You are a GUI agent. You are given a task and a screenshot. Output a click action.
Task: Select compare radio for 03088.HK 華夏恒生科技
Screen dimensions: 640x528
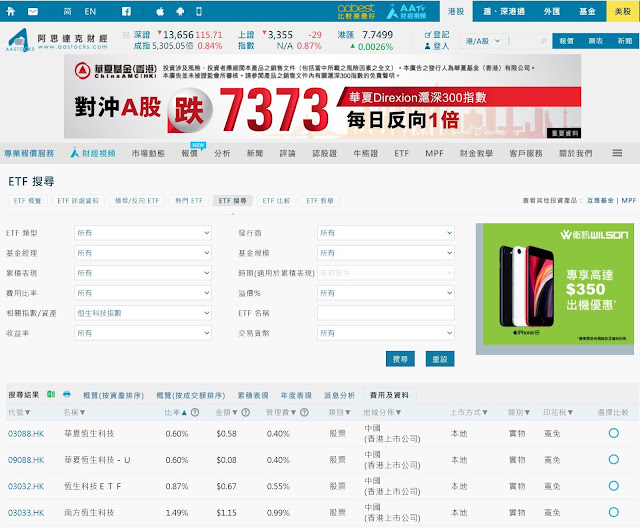click(613, 433)
